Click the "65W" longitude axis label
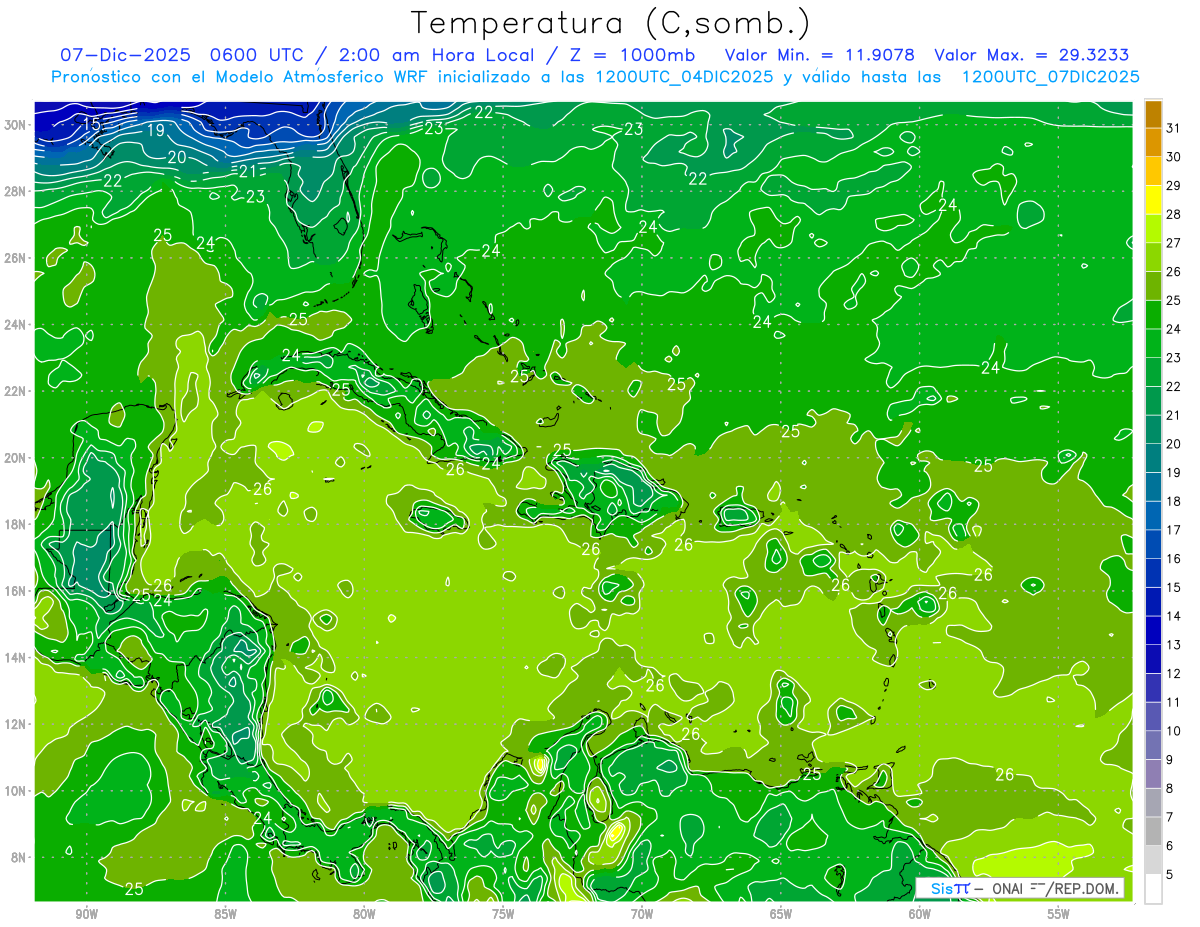Viewport: 1200px width, 927px height. [781, 914]
